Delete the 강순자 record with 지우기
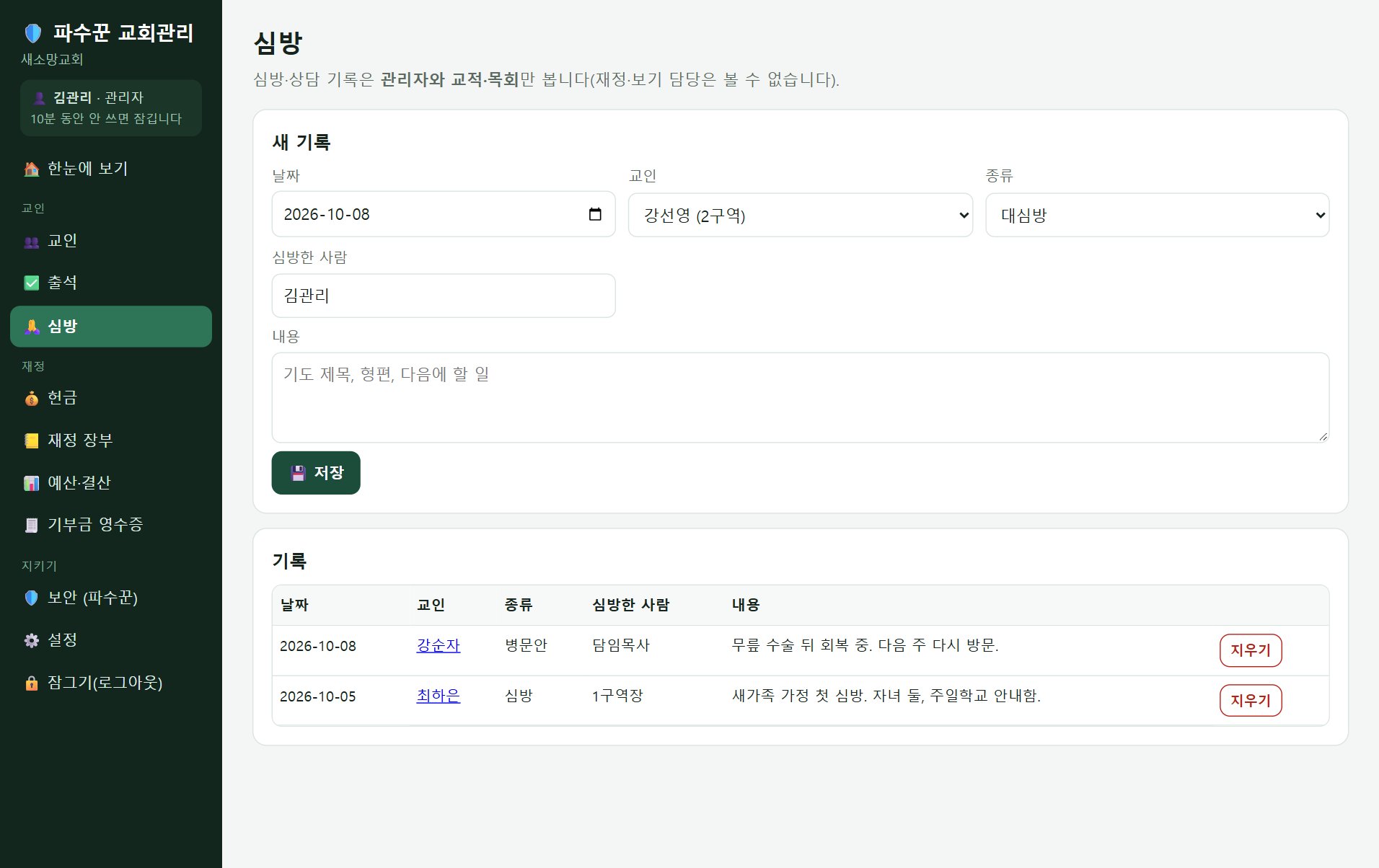Screen dimensions: 1379x868 (x=1251, y=650)
